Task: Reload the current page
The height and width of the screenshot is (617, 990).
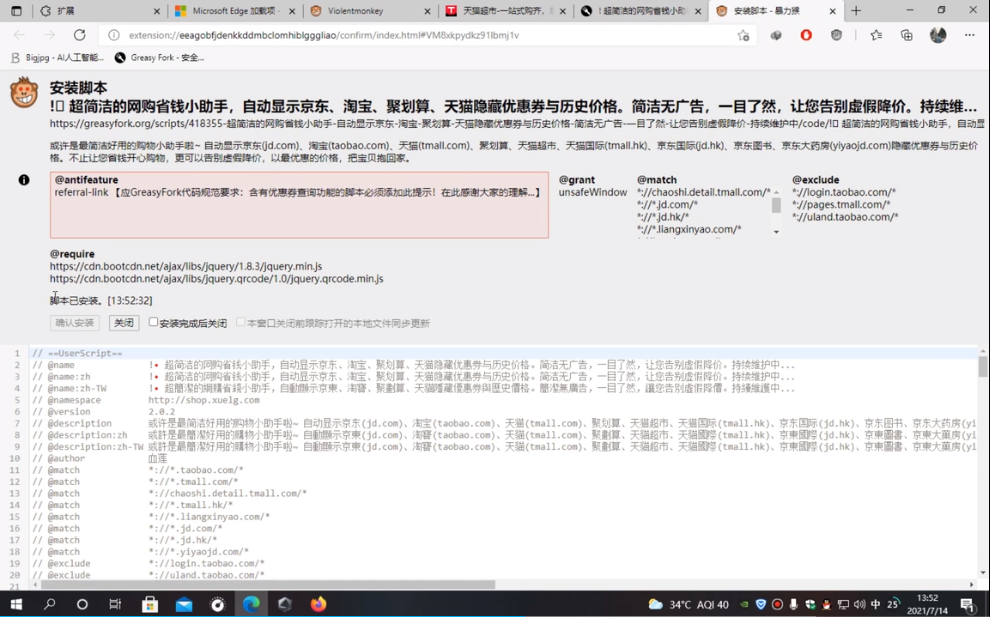Action: (x=80, y=35)
